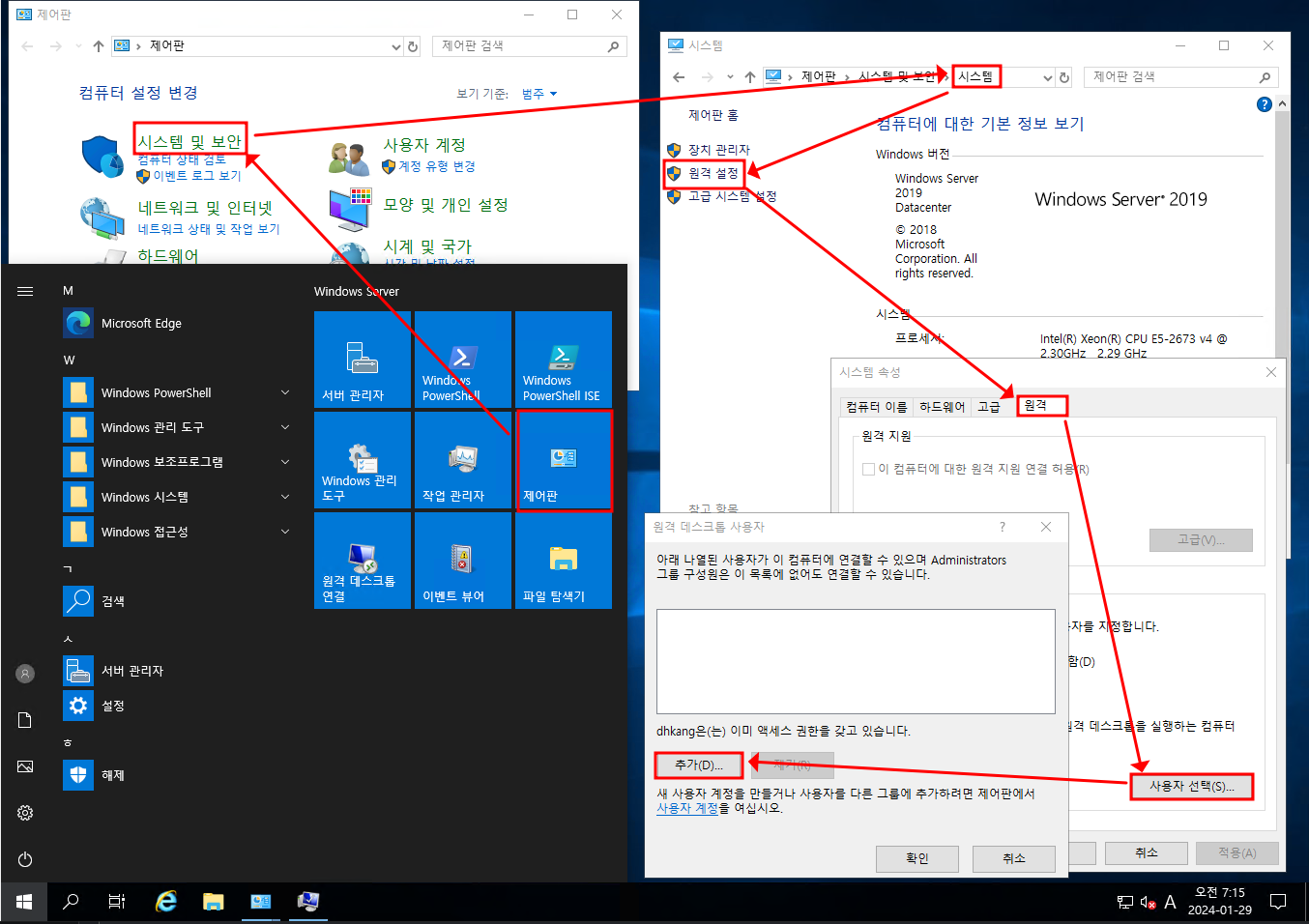Open address bar dropdown in 제어판 window
This screenshot has height=924, width=1309.
(395, 46)
